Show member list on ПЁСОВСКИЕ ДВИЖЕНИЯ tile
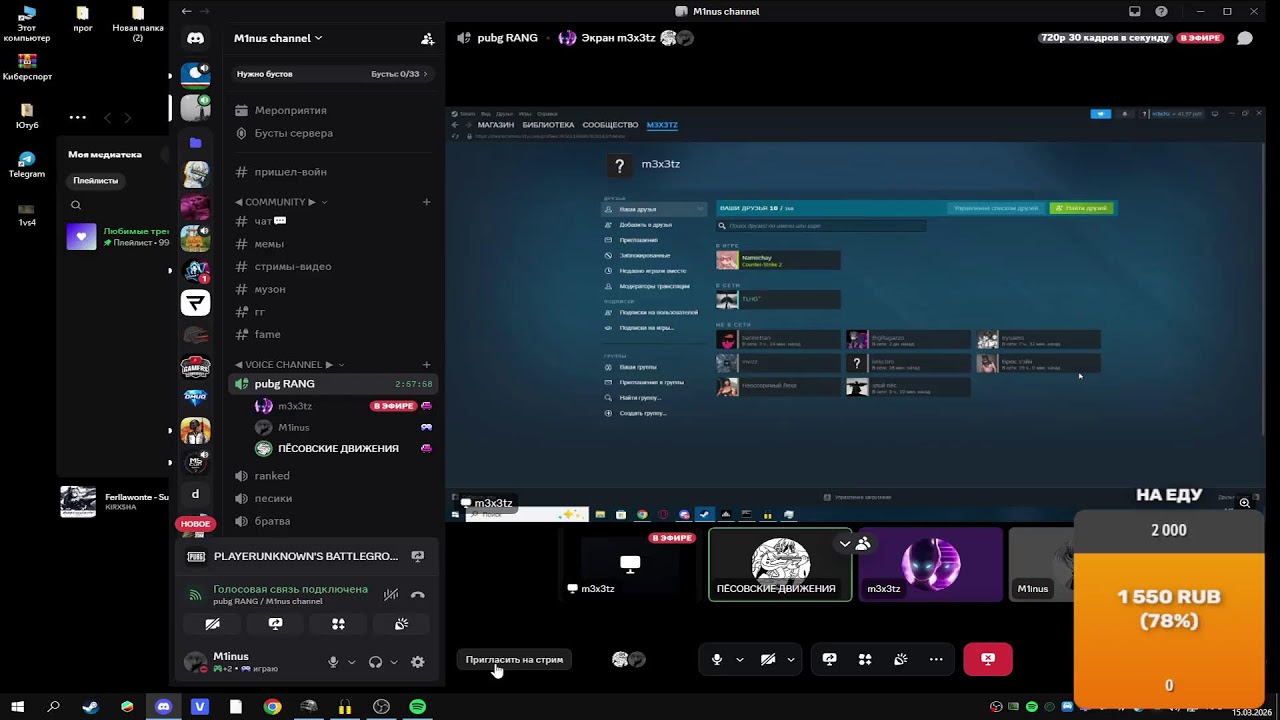 point(863,544)
